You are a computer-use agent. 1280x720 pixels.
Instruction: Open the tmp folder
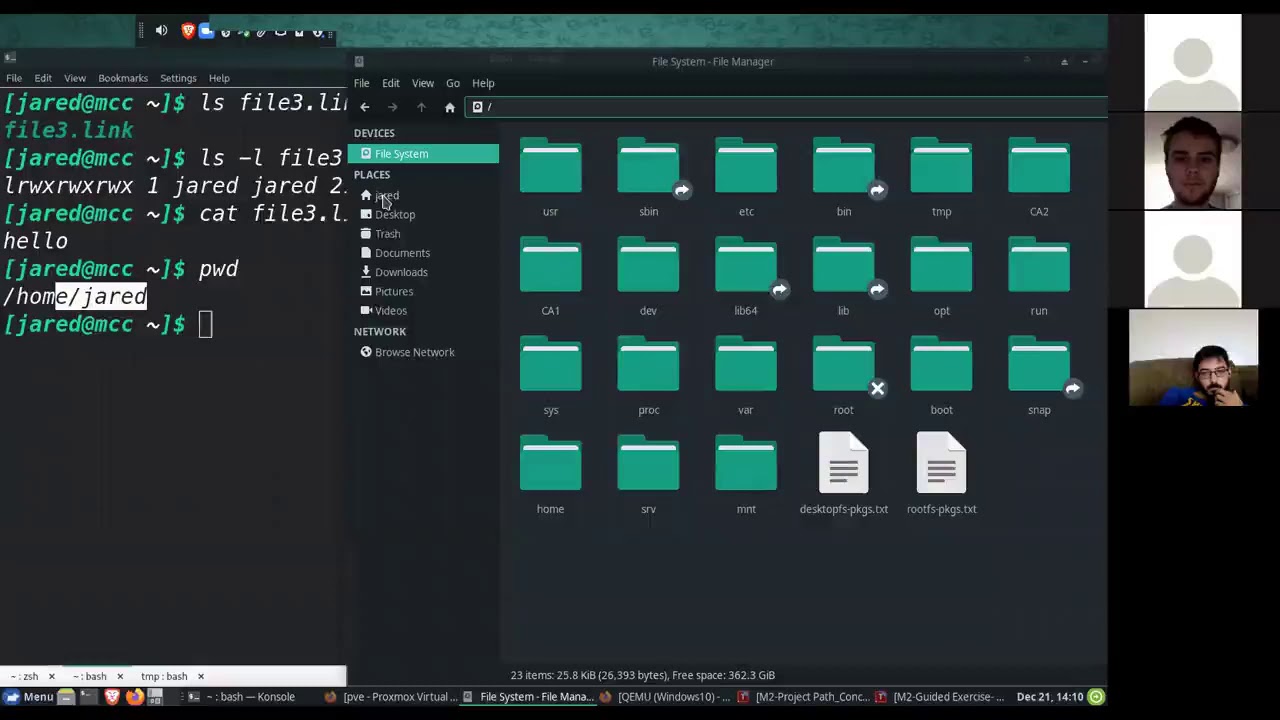click(x=941, y=177)
